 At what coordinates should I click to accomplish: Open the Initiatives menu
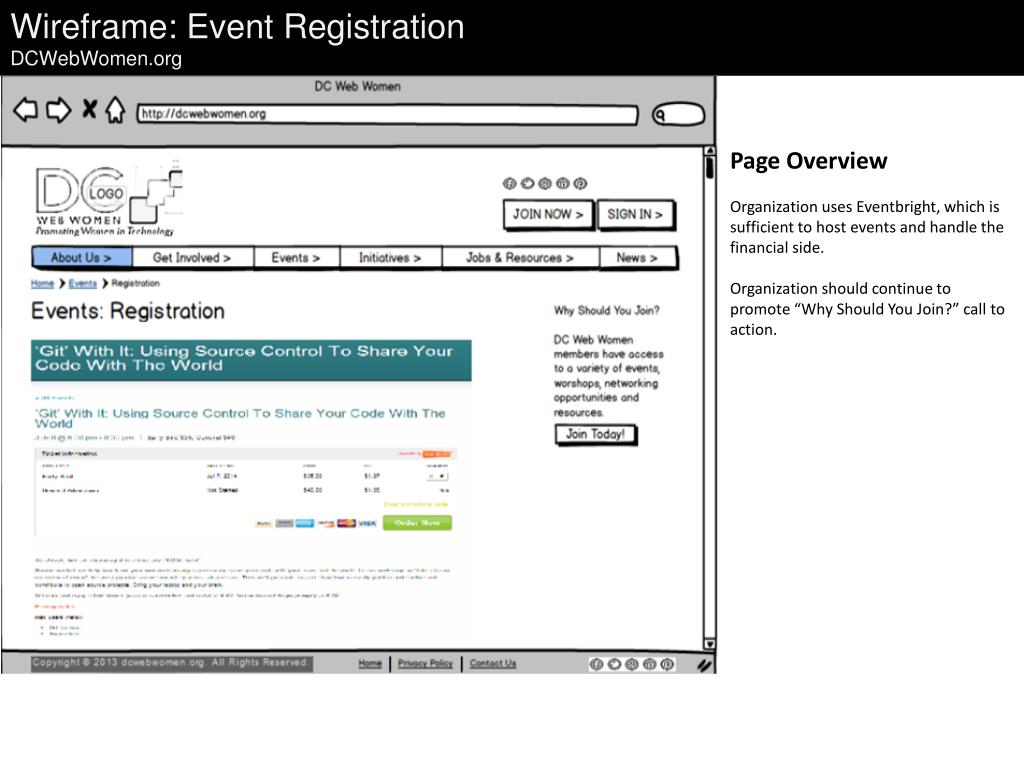click(390, 257)
